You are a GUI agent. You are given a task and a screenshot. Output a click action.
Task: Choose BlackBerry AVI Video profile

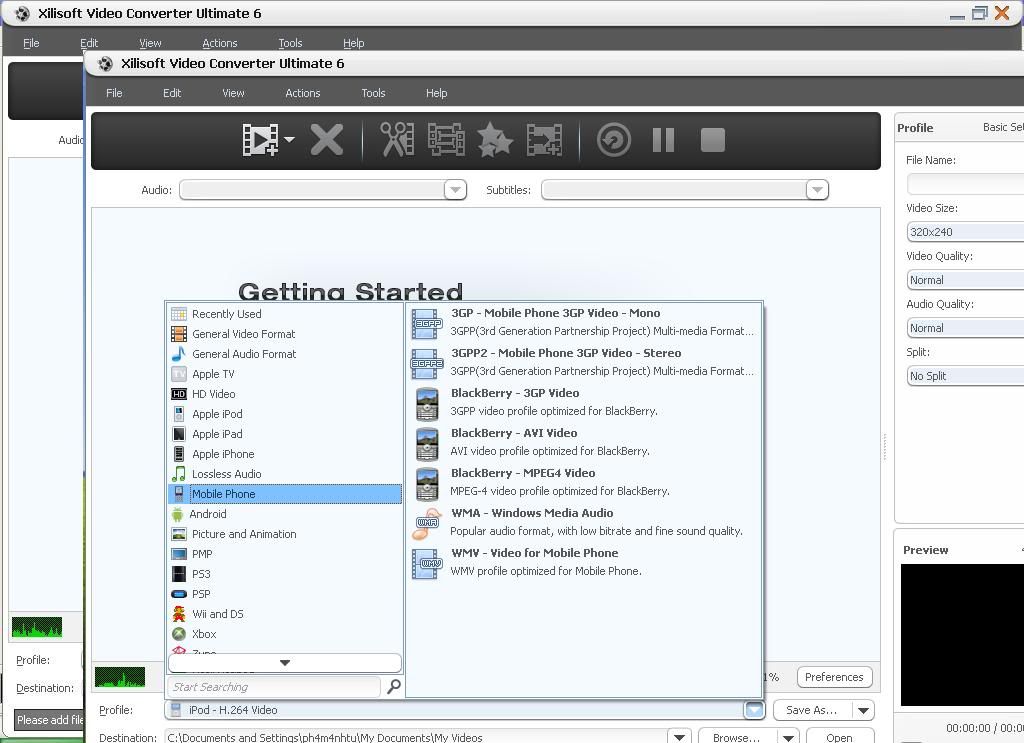[x=584, y=442]
